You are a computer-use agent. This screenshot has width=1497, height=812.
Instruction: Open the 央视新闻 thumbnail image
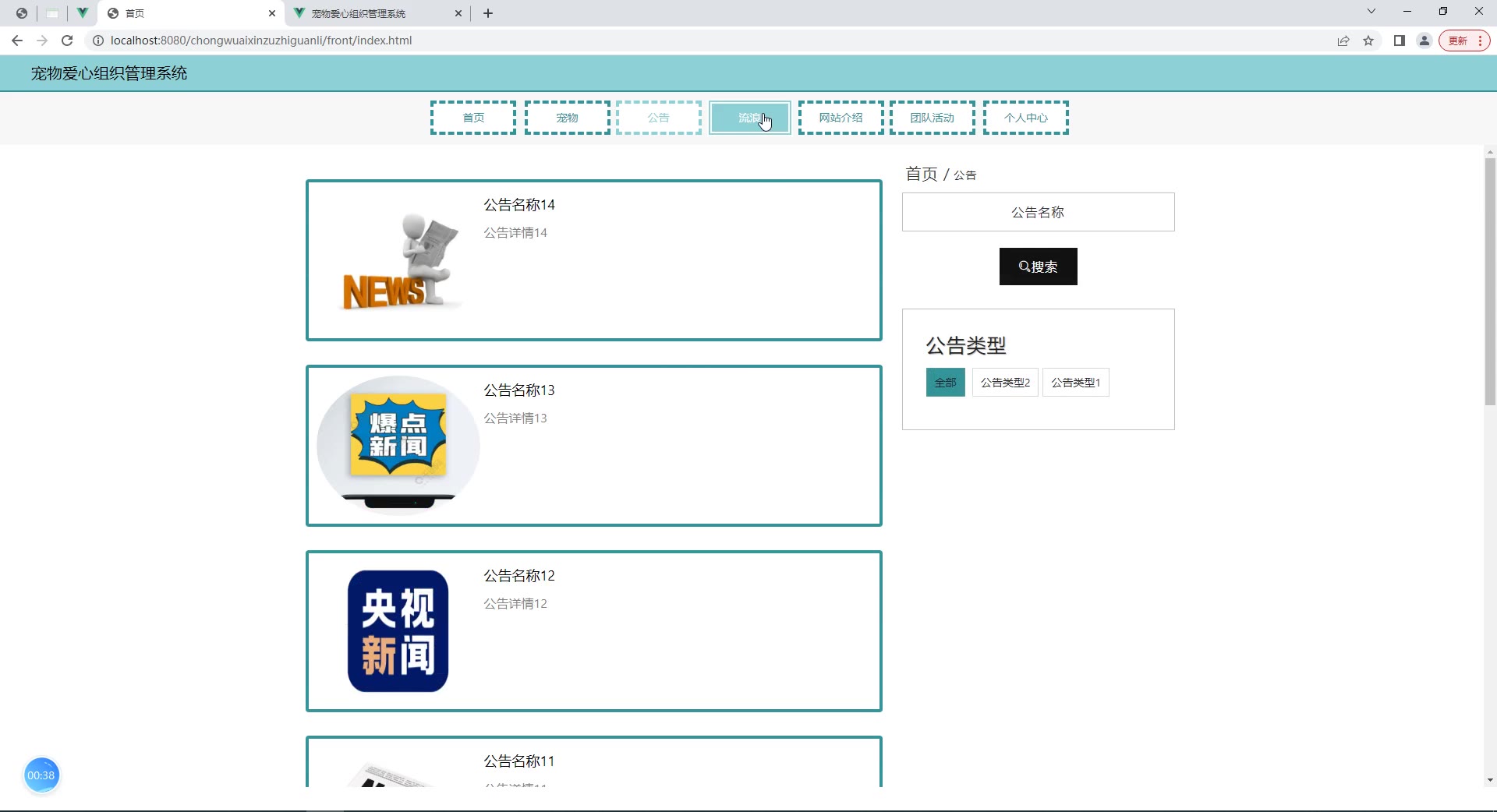[398, 631]
